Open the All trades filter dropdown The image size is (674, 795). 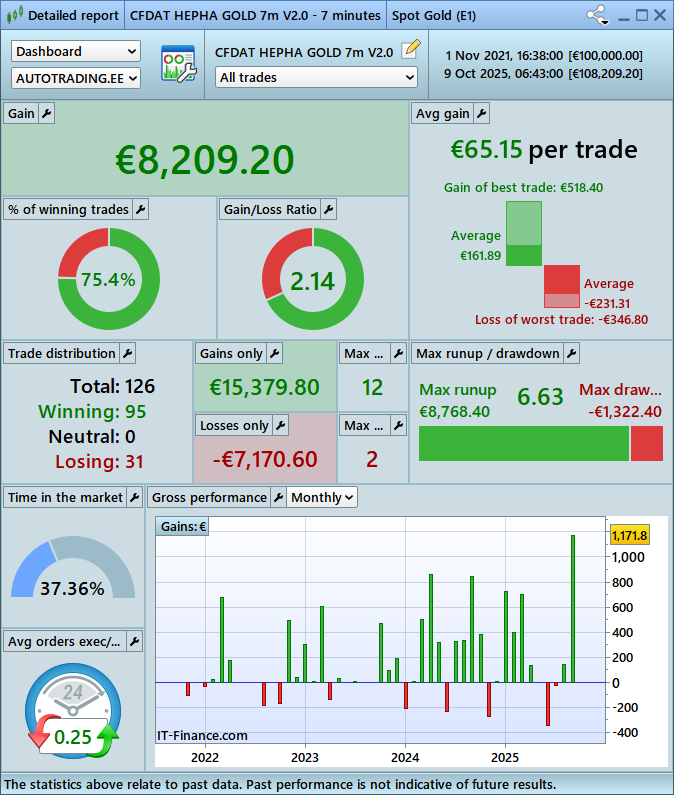[316, 77]
